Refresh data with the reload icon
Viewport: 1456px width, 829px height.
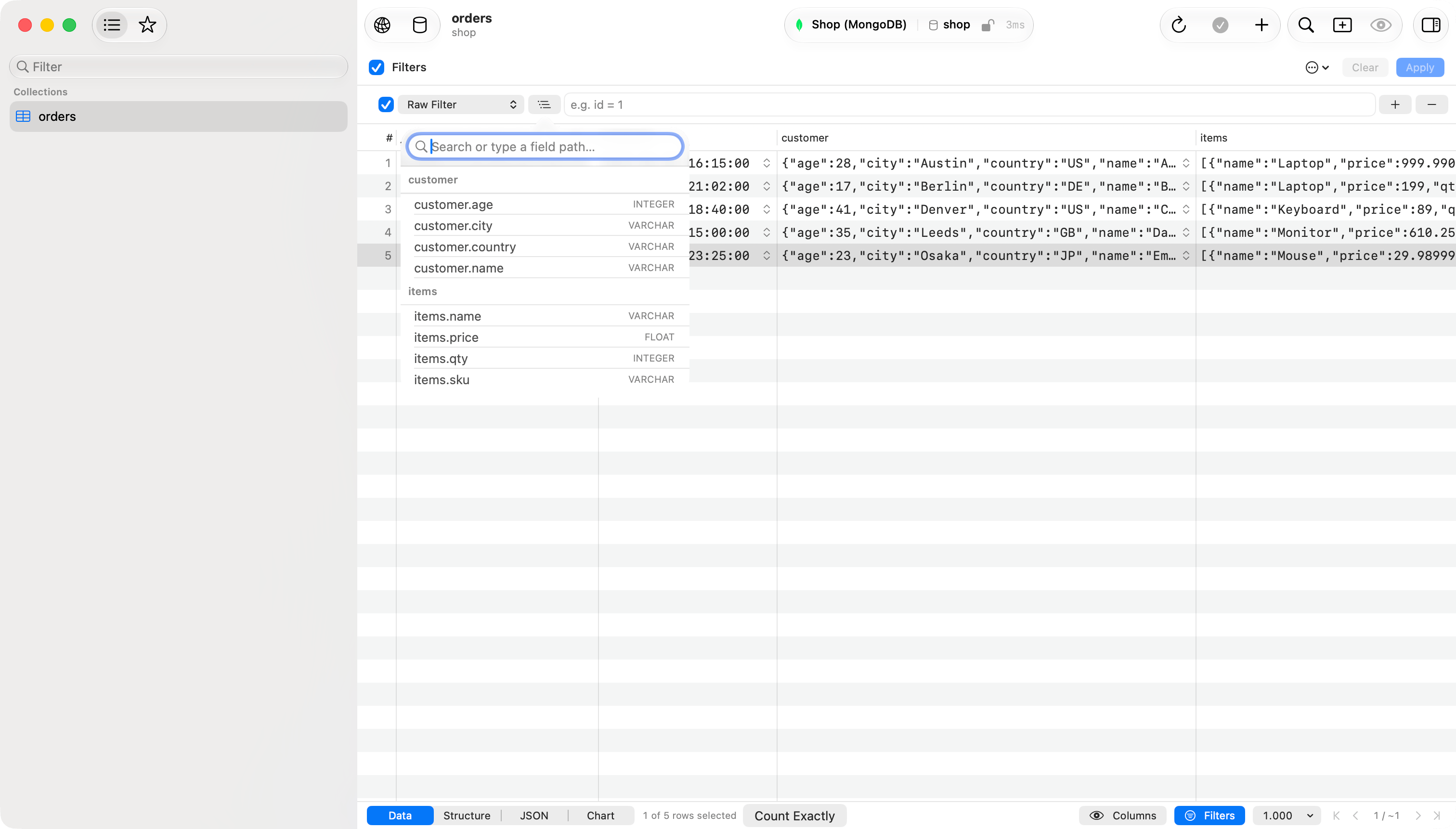1179,25
